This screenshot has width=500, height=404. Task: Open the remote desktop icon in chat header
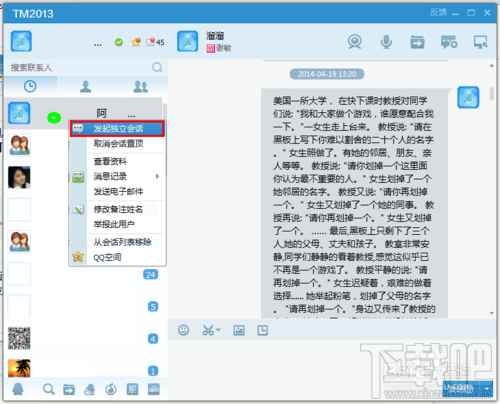click(x=480, y=42)
